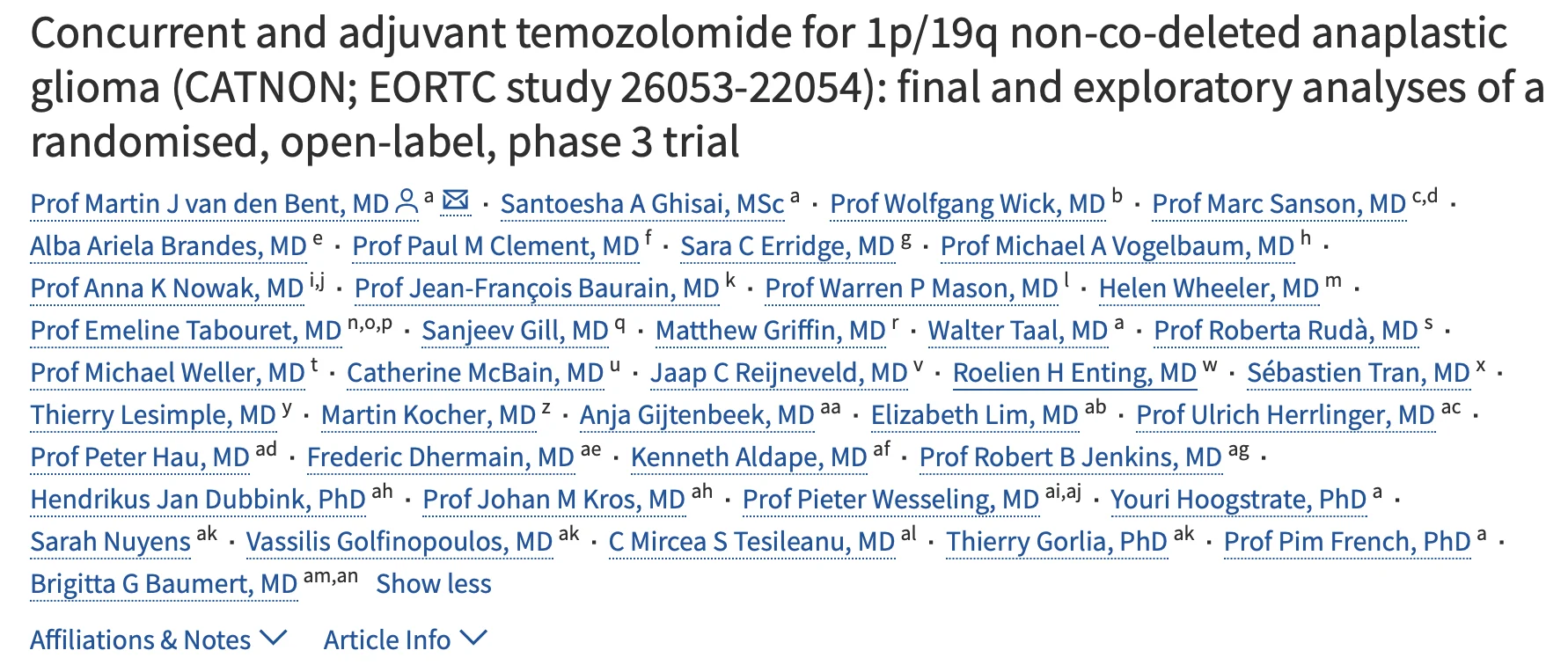Open author Prof Martin J van den Bent
Screen dimensions: 1568x665
coord(209,204)
